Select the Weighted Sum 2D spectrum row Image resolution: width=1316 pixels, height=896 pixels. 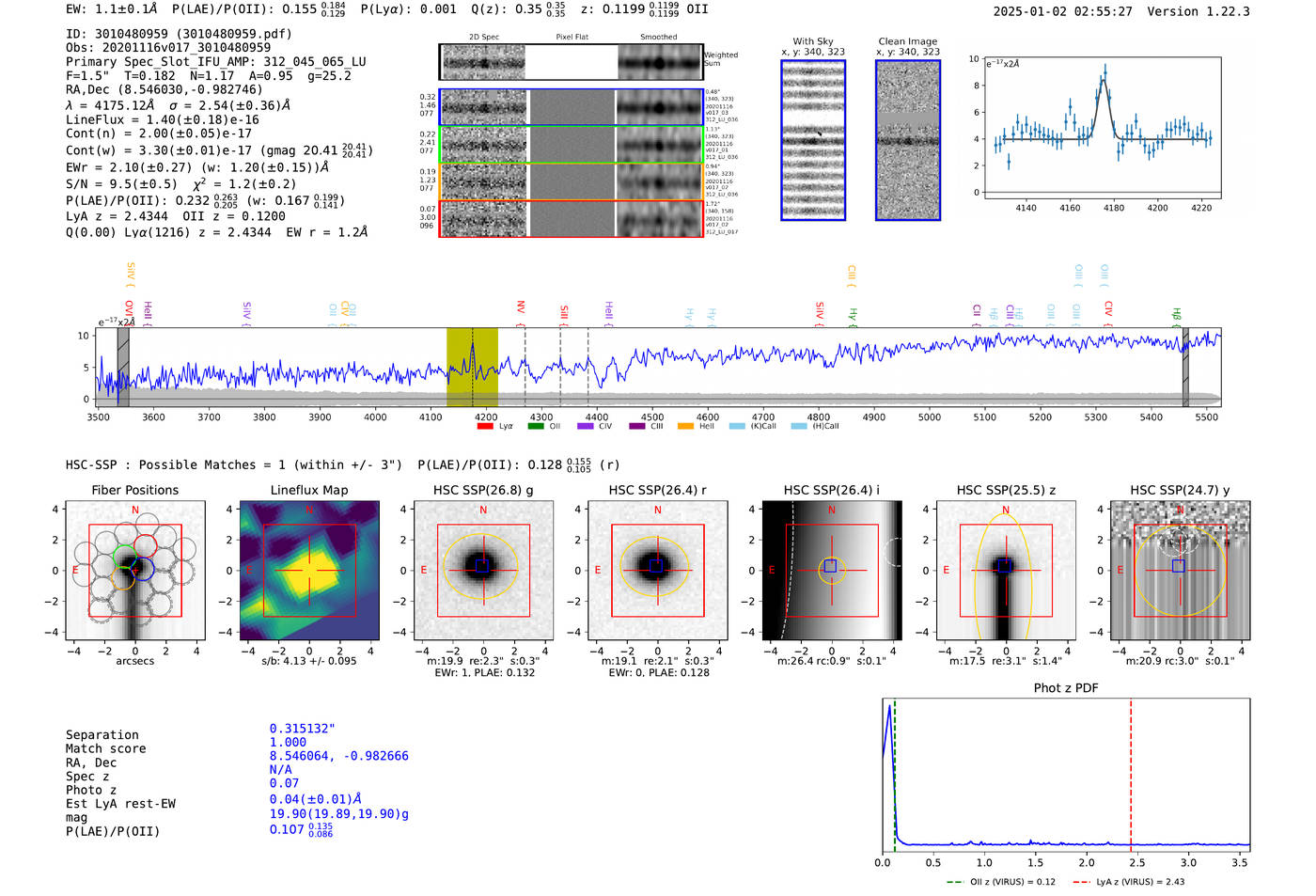[572, 62]
